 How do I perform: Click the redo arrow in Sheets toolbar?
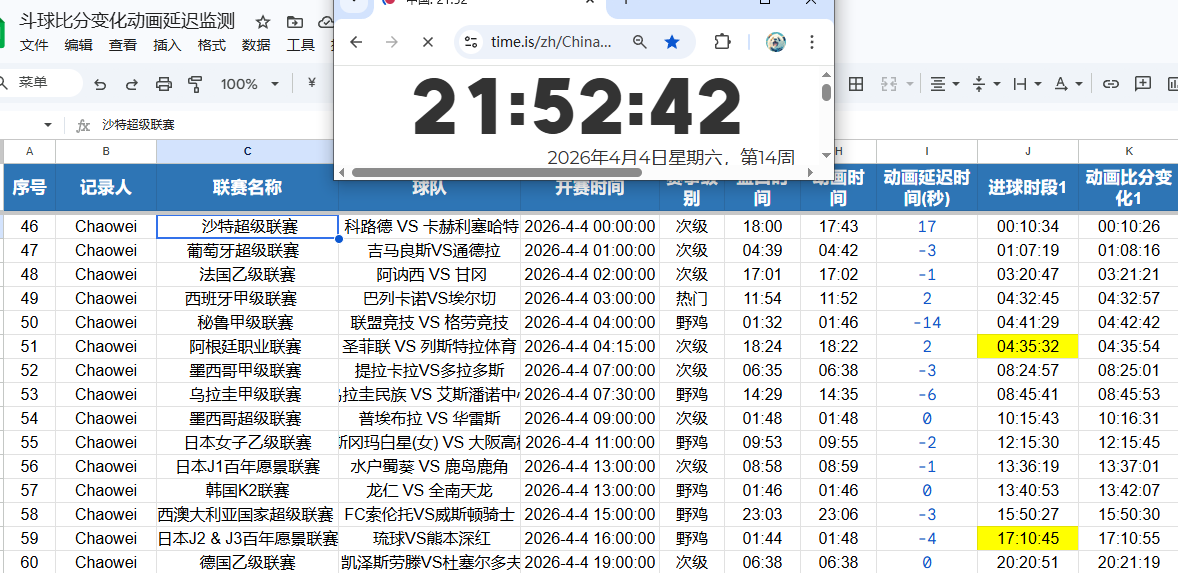(x=131, y=84)
